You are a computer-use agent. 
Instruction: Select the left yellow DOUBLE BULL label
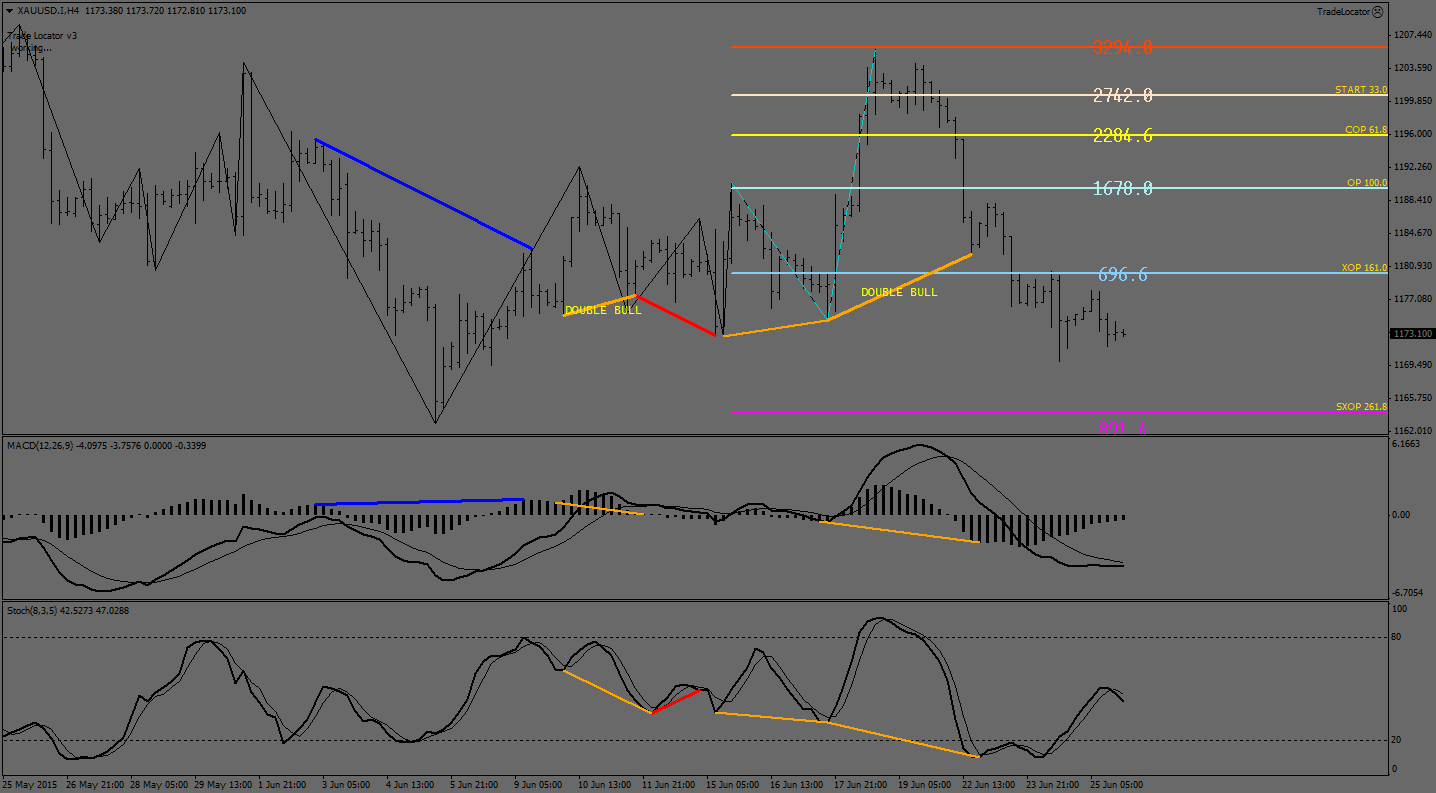(x=602, y=311)
